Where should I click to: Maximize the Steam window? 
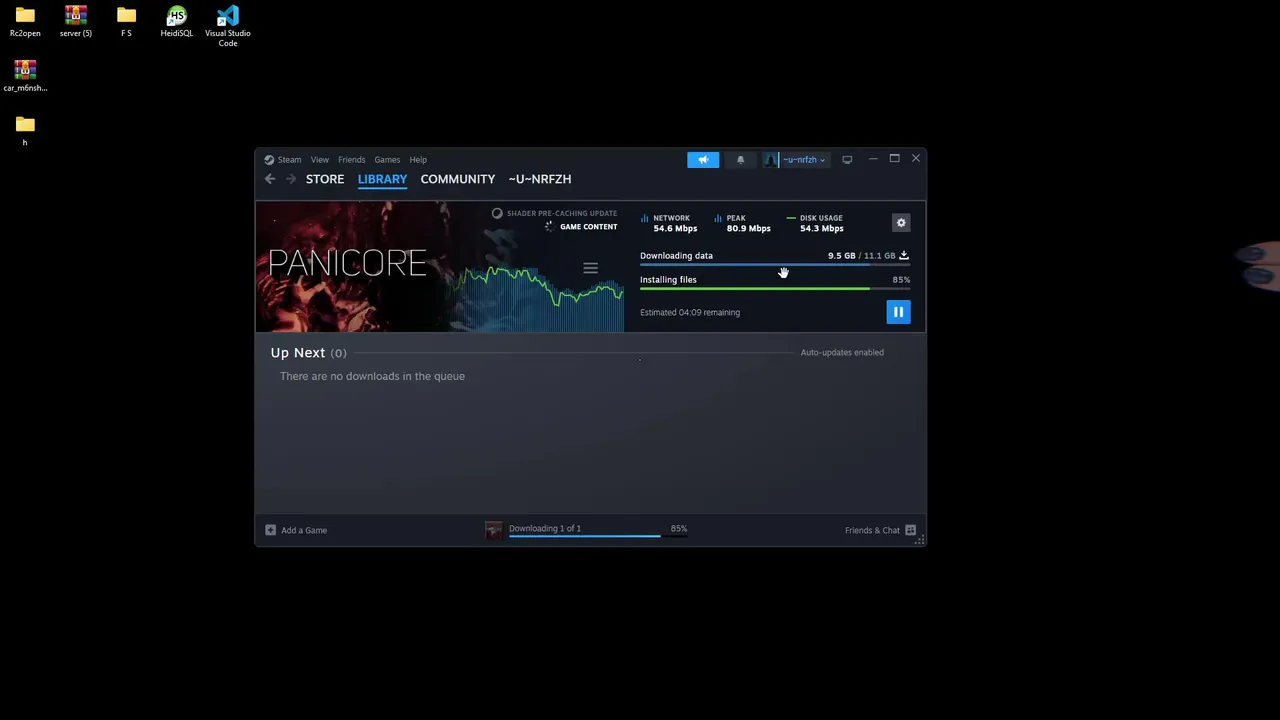[894, 159]
